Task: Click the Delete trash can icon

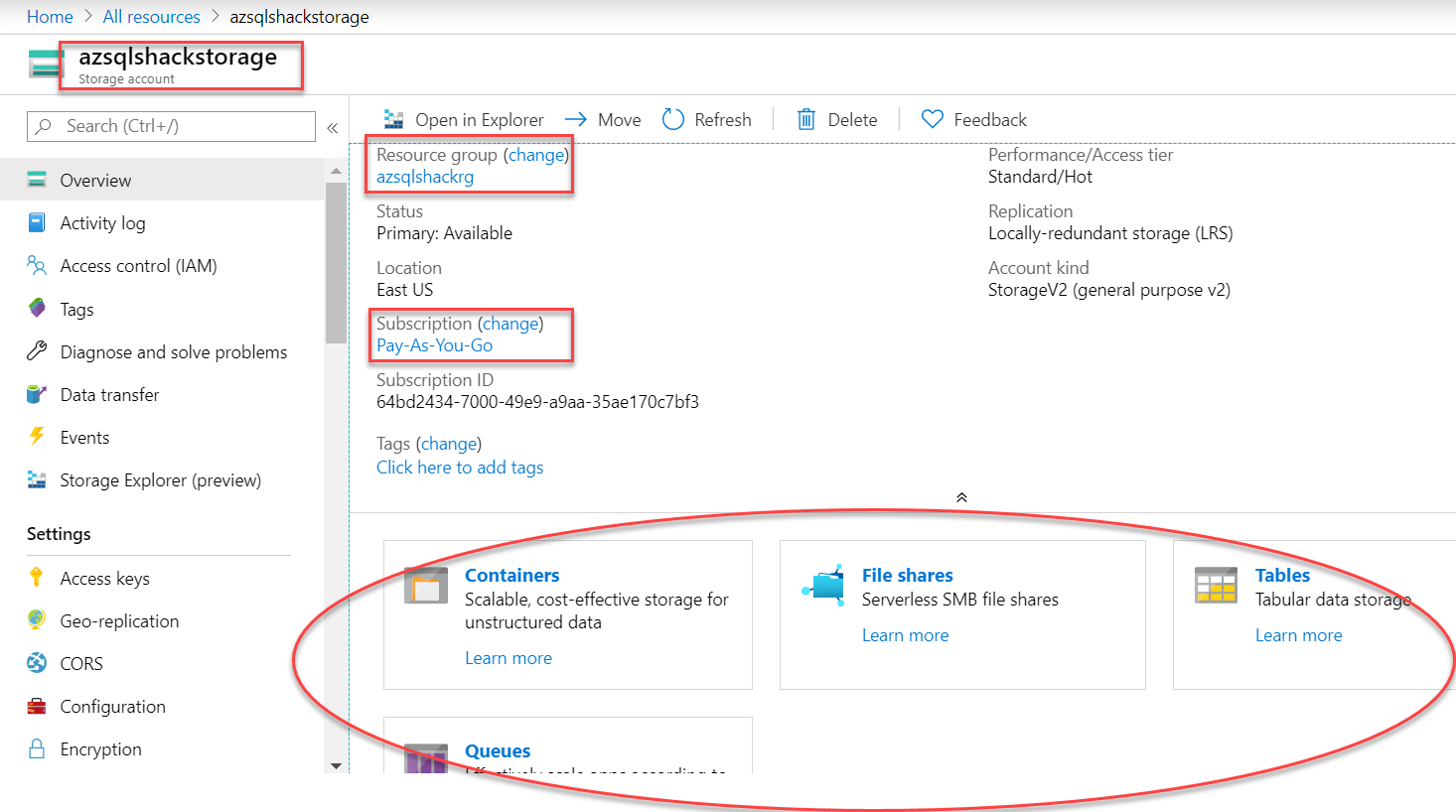Action: tap(806, 120)
